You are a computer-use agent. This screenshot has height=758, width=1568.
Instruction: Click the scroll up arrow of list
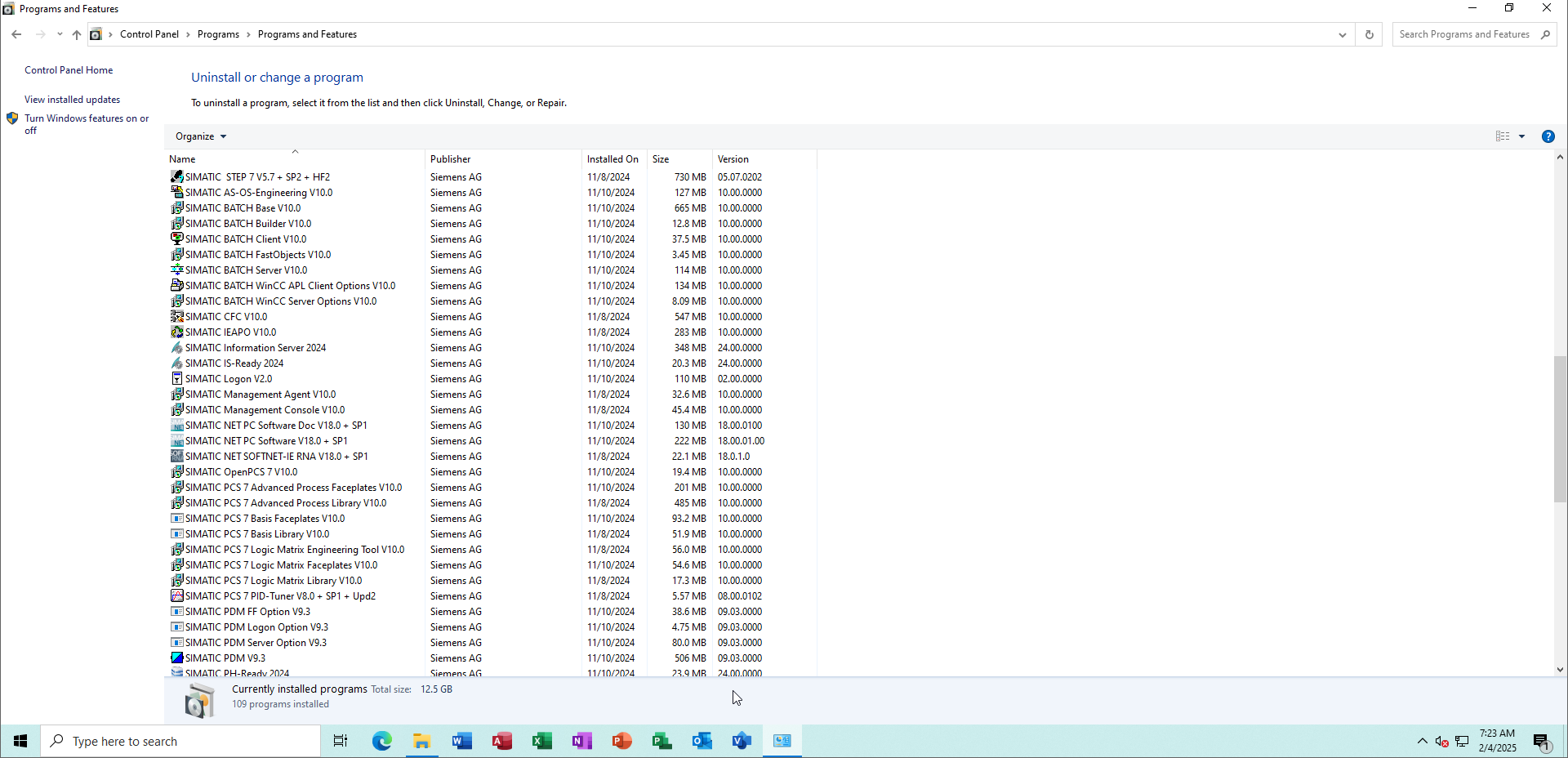(1560, 158)
